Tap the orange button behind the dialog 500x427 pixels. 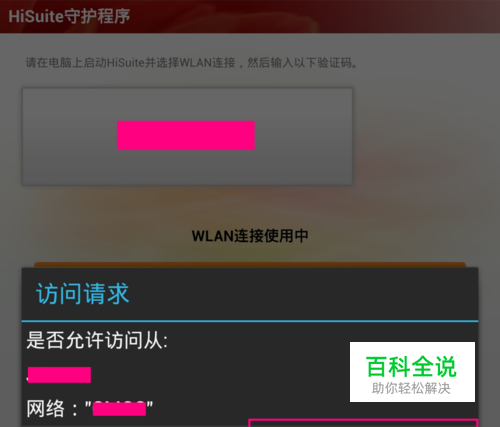point(250,265)
